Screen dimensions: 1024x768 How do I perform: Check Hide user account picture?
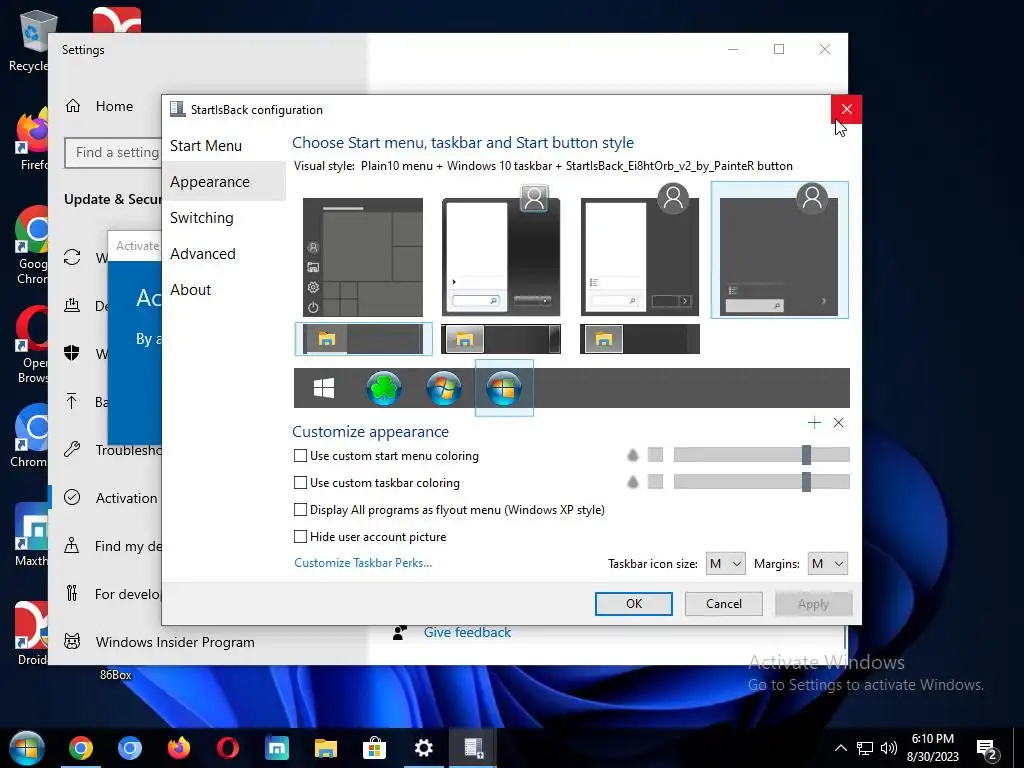pos(300,537)
